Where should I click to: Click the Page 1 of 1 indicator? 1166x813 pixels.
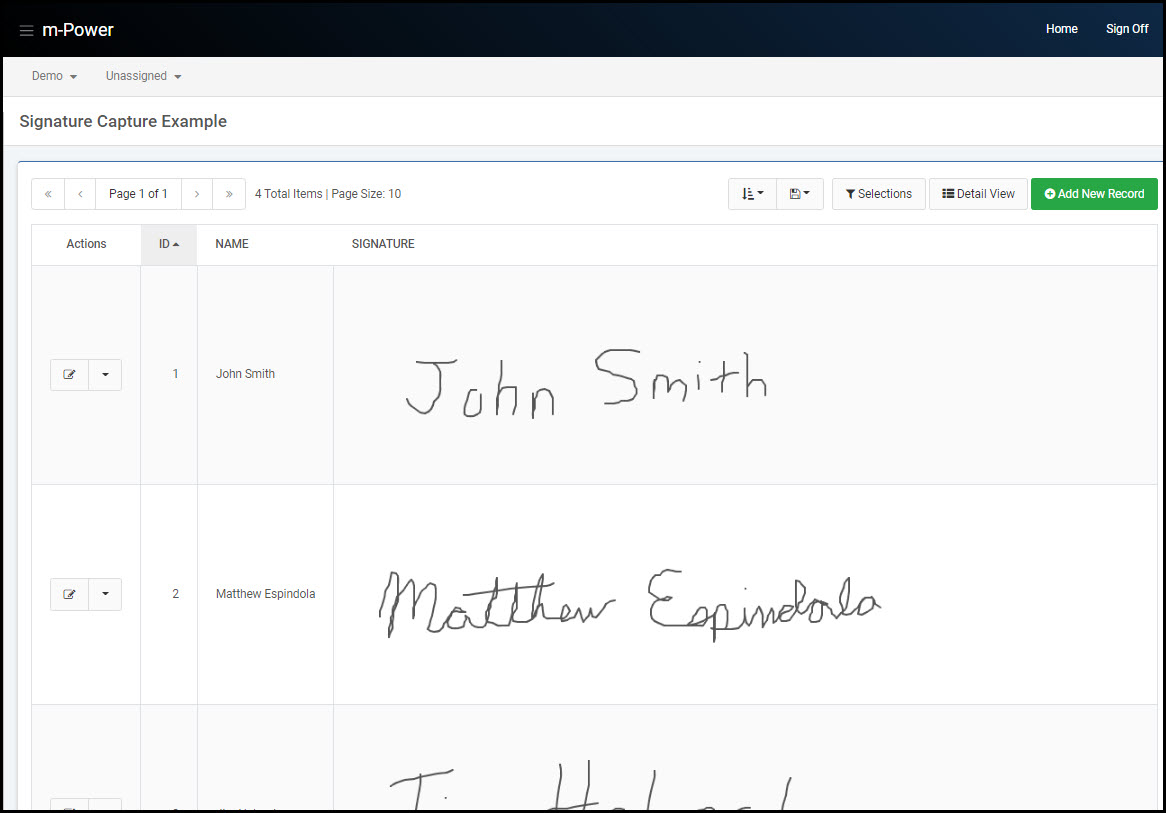(x=138, y=194)
